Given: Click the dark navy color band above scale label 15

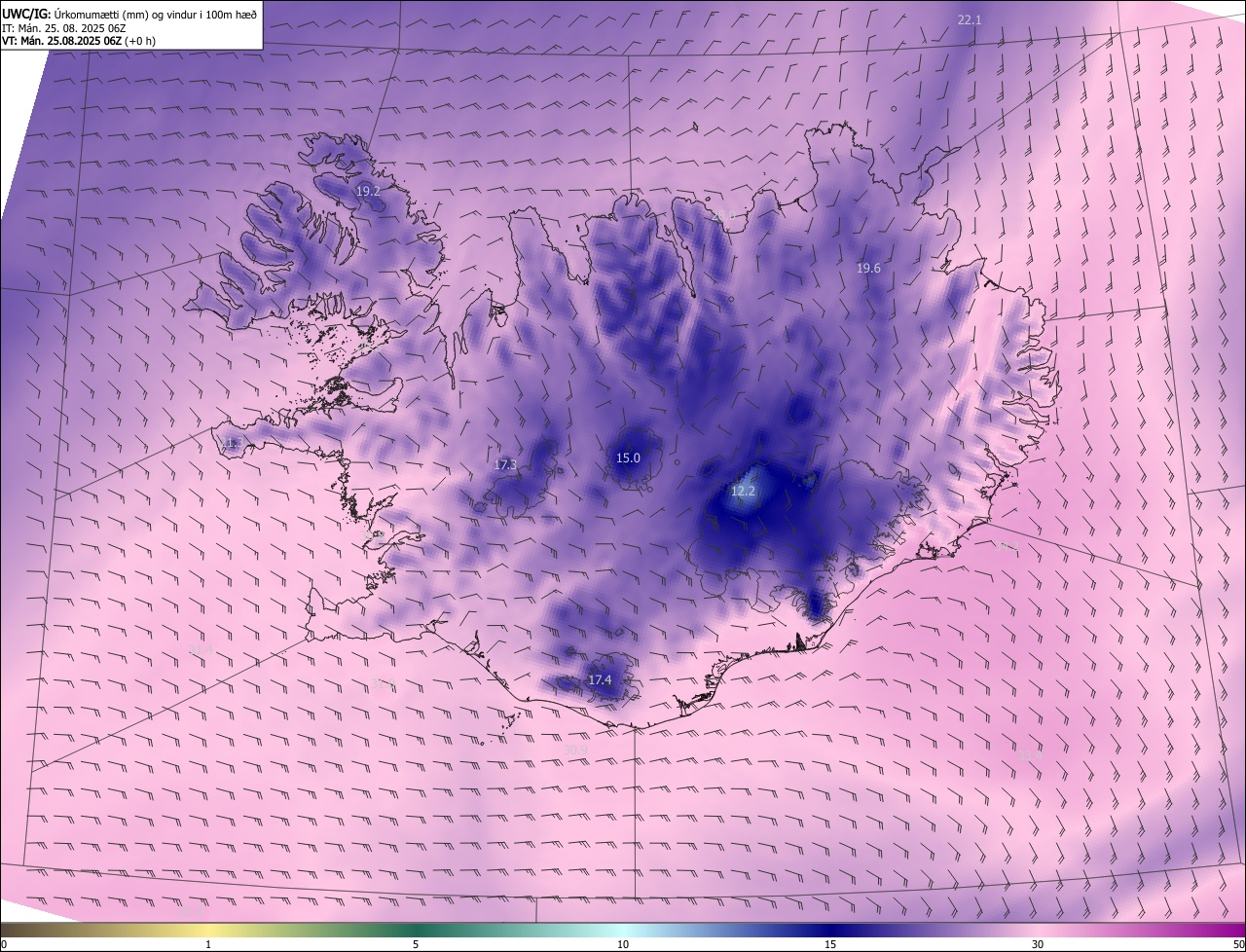Looking at the screenshot, I should point(830,930).
